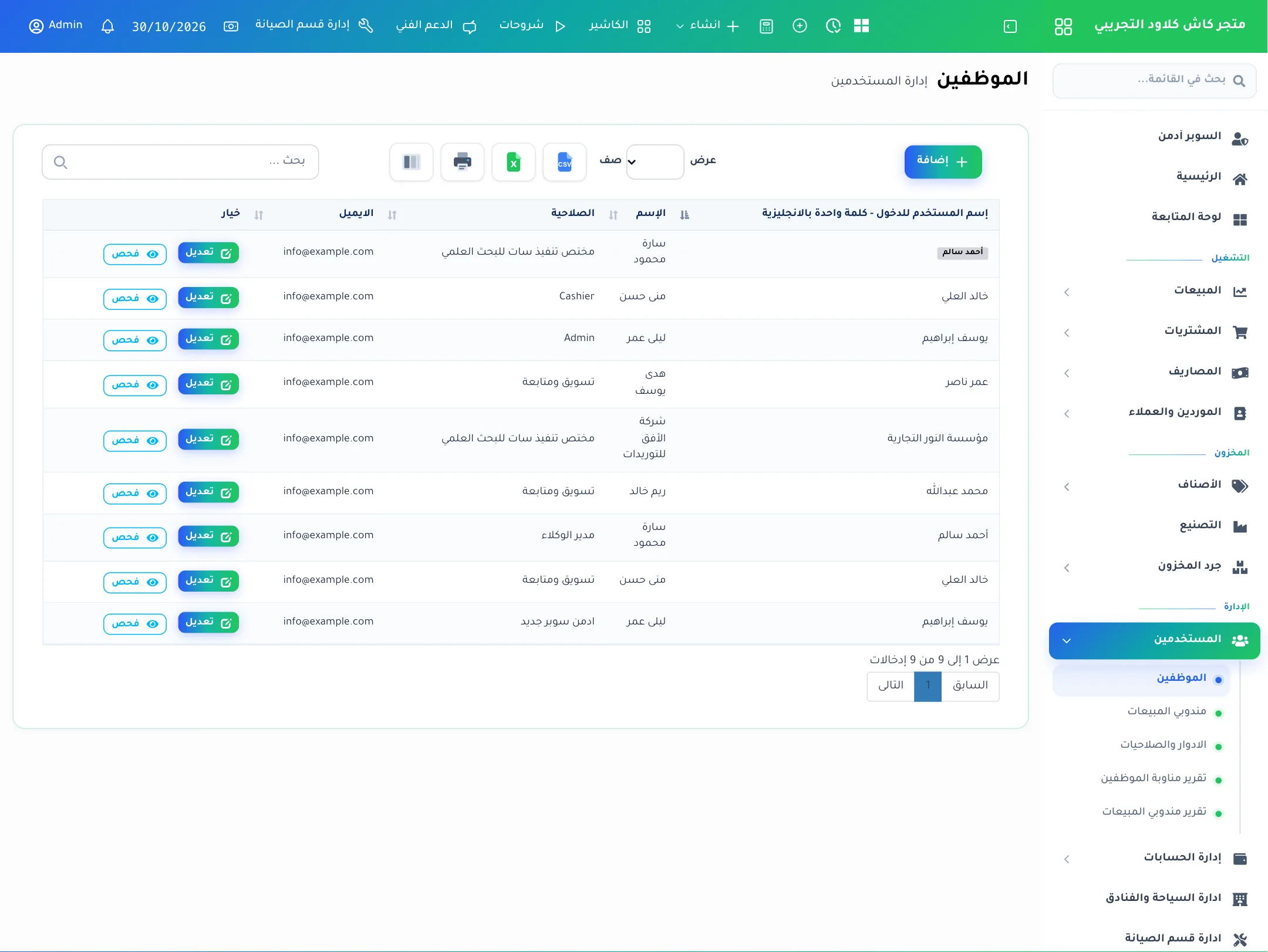Screen dimensions: 1268x952
Task: Click تعديل for يوسف إبراهيم Admin row
Action: coord(208,339)
